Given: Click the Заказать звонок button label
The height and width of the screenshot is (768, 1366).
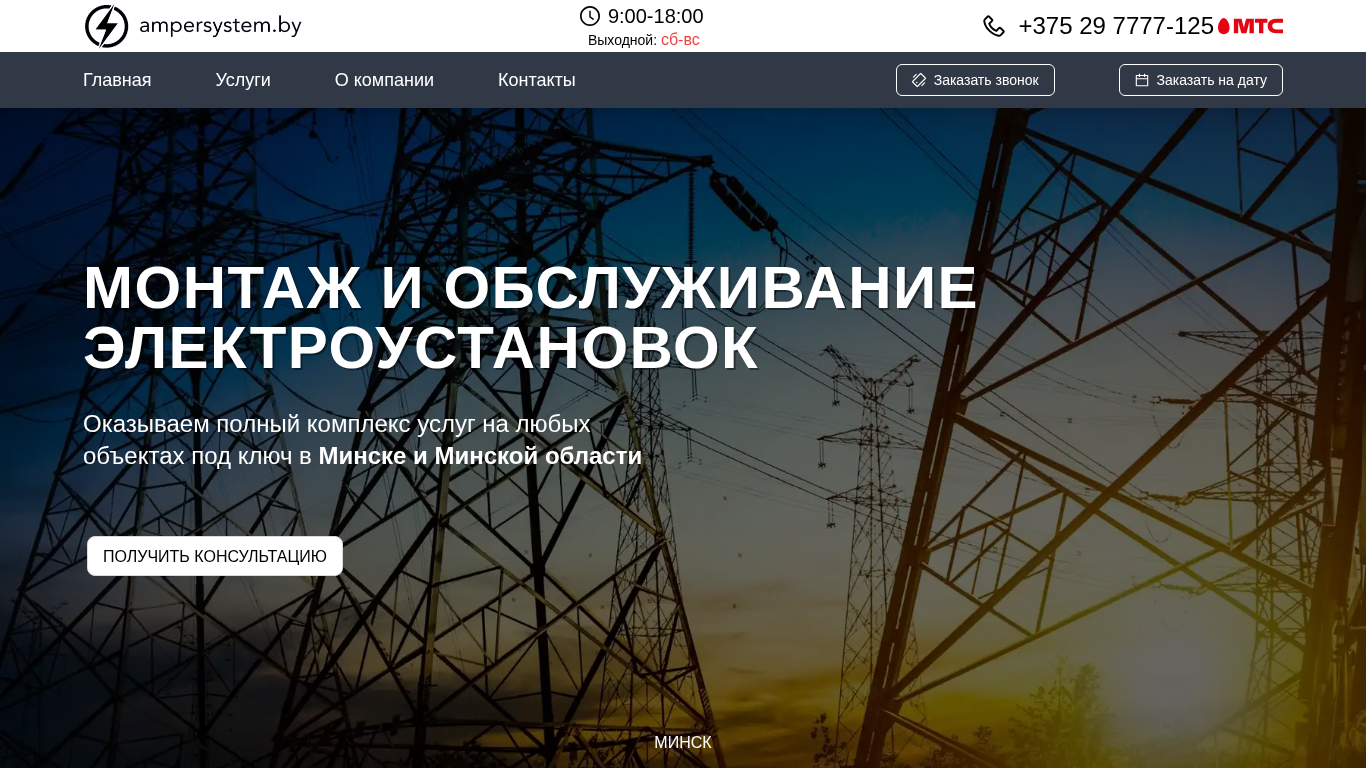Looking at the screenshot, I should tap(986, 80).
